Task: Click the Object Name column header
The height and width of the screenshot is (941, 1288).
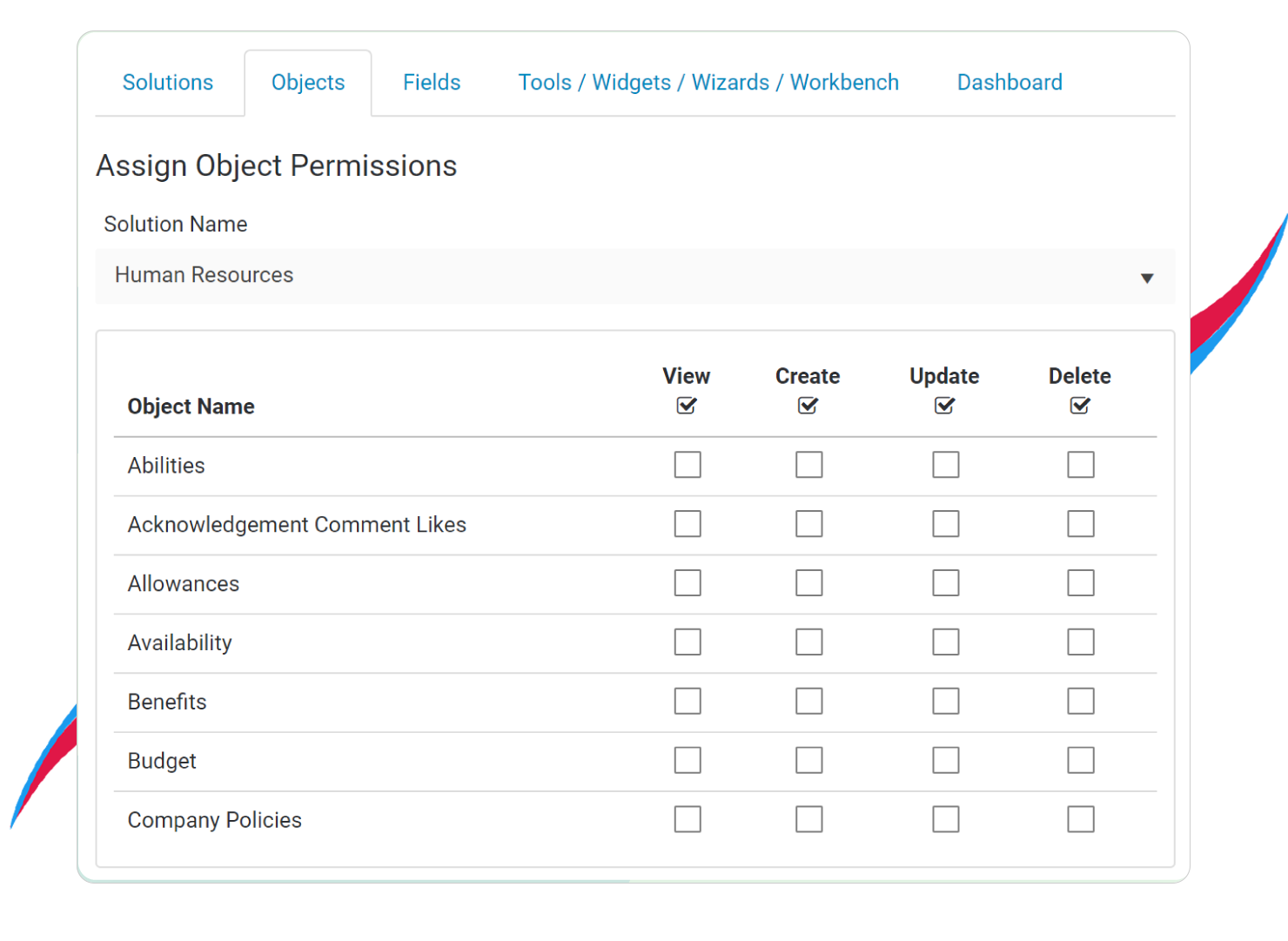Action: [191, 406]
